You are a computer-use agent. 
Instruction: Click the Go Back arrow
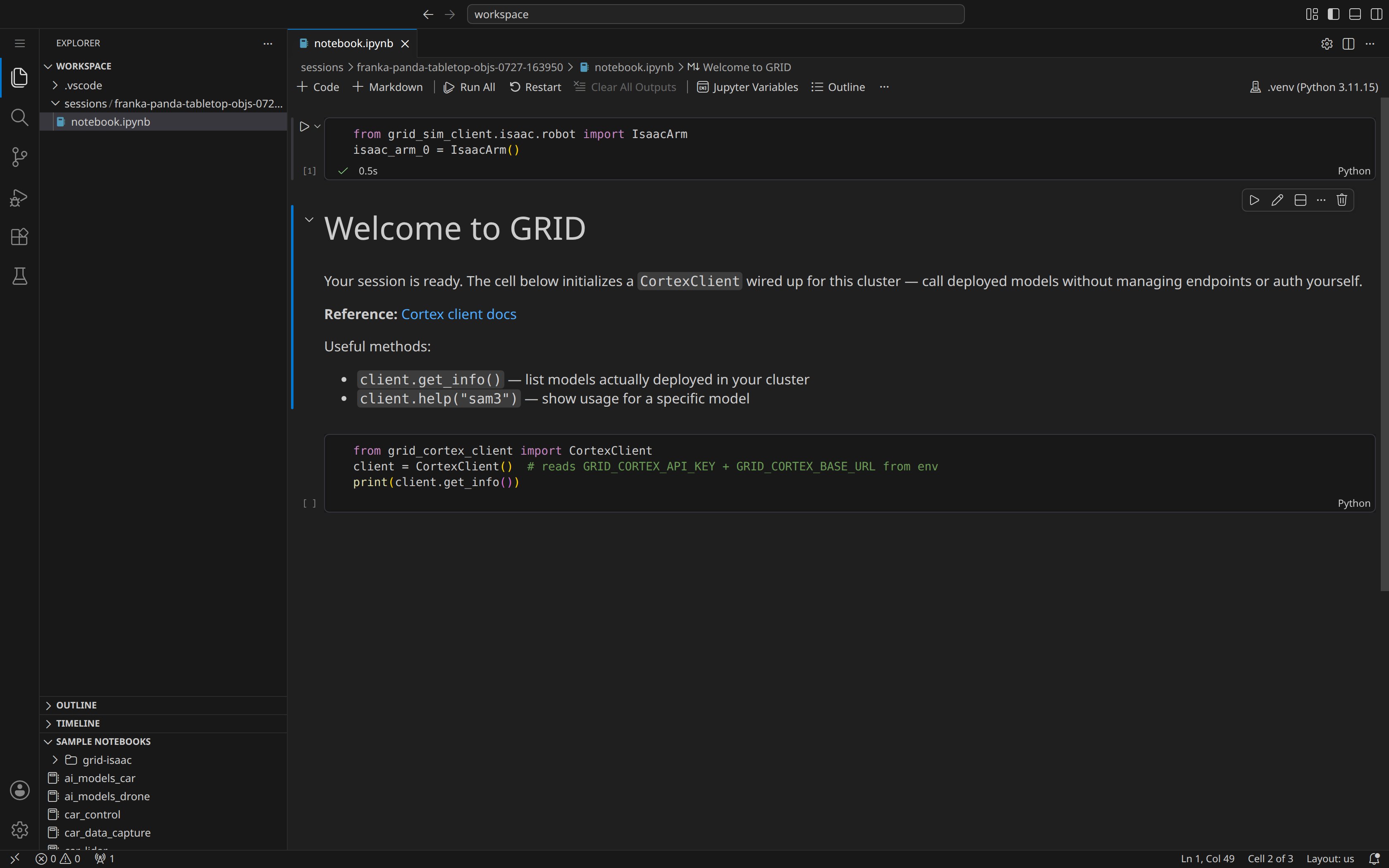(427, 14)
